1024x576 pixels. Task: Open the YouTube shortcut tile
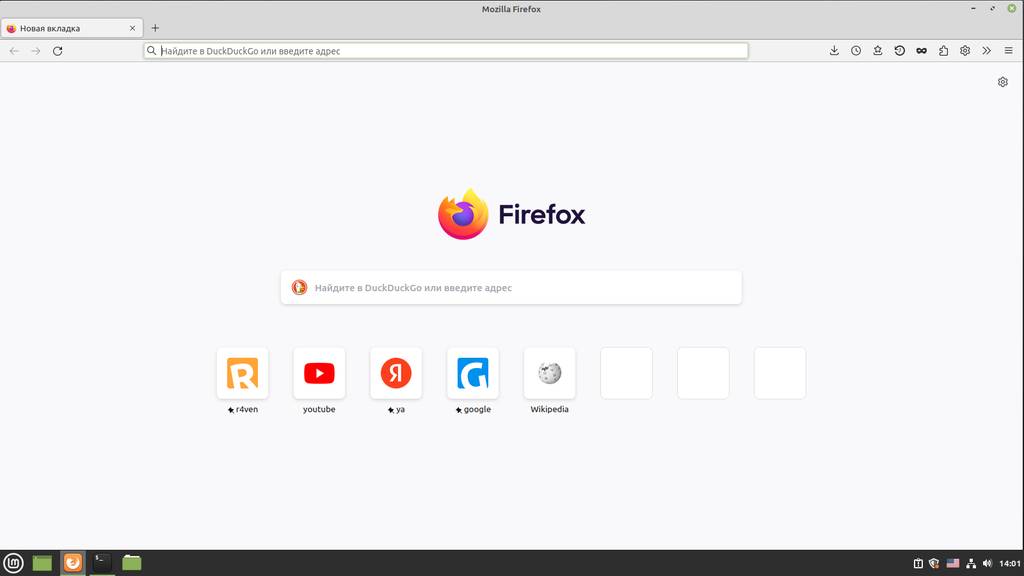[319, 374]
